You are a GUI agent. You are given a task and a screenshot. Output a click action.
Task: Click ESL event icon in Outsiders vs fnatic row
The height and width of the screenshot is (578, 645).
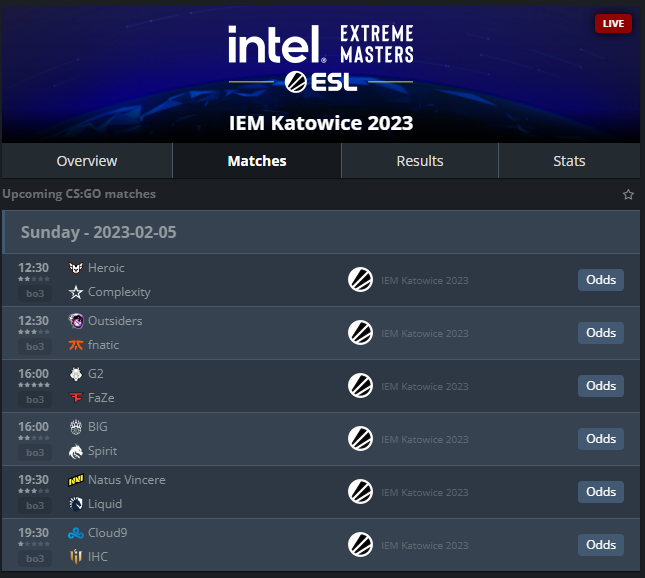(360, 333)
